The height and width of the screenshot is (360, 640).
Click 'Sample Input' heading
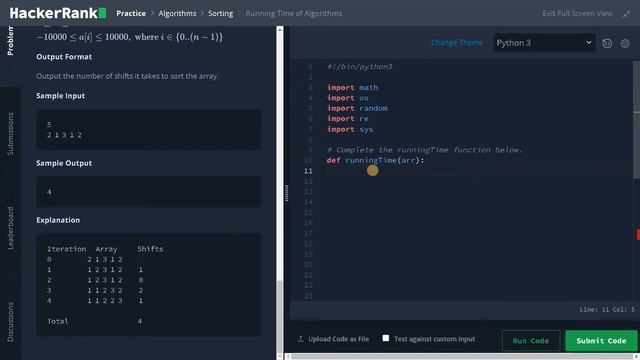[x=61, y=96]
